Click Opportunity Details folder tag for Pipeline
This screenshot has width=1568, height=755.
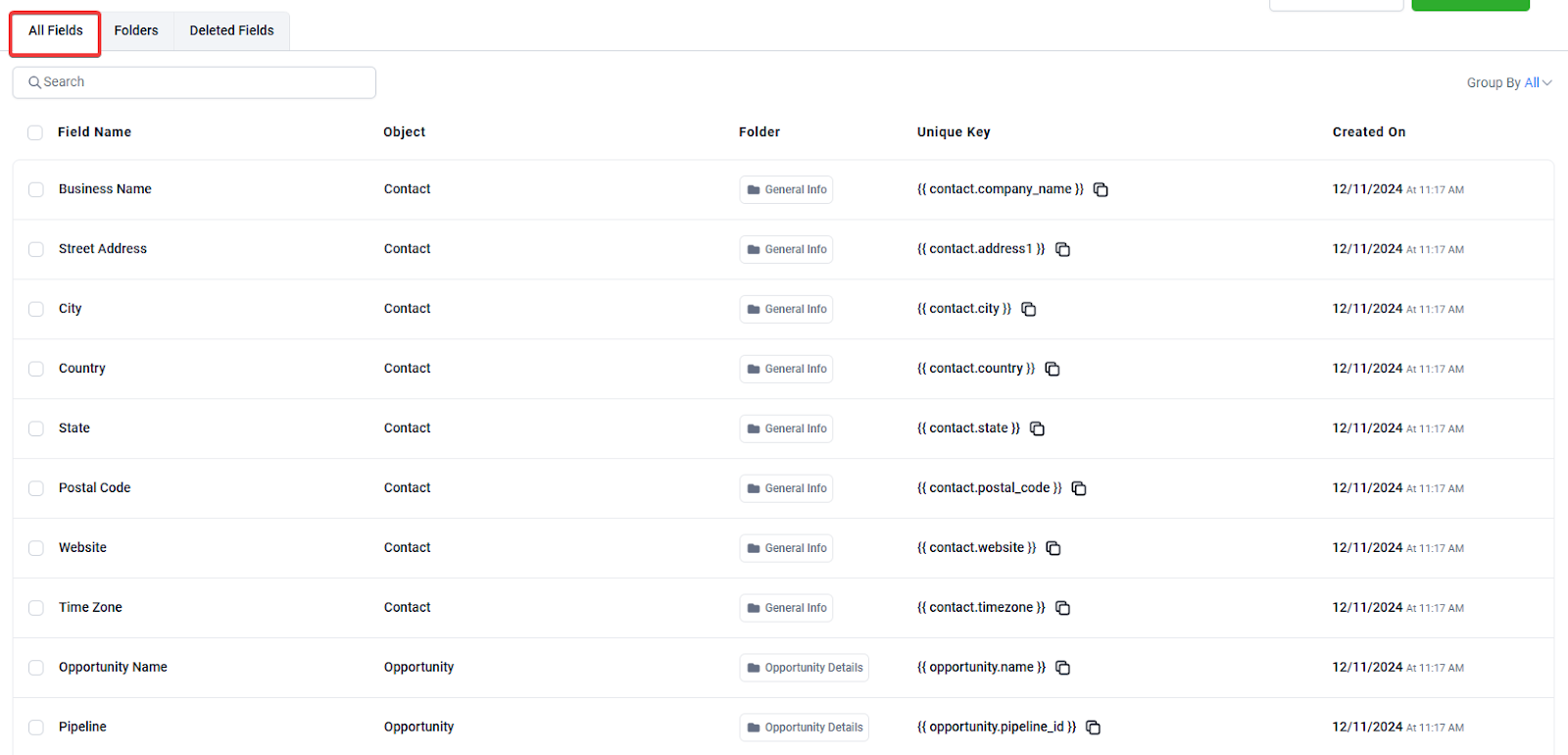[804, 728]
